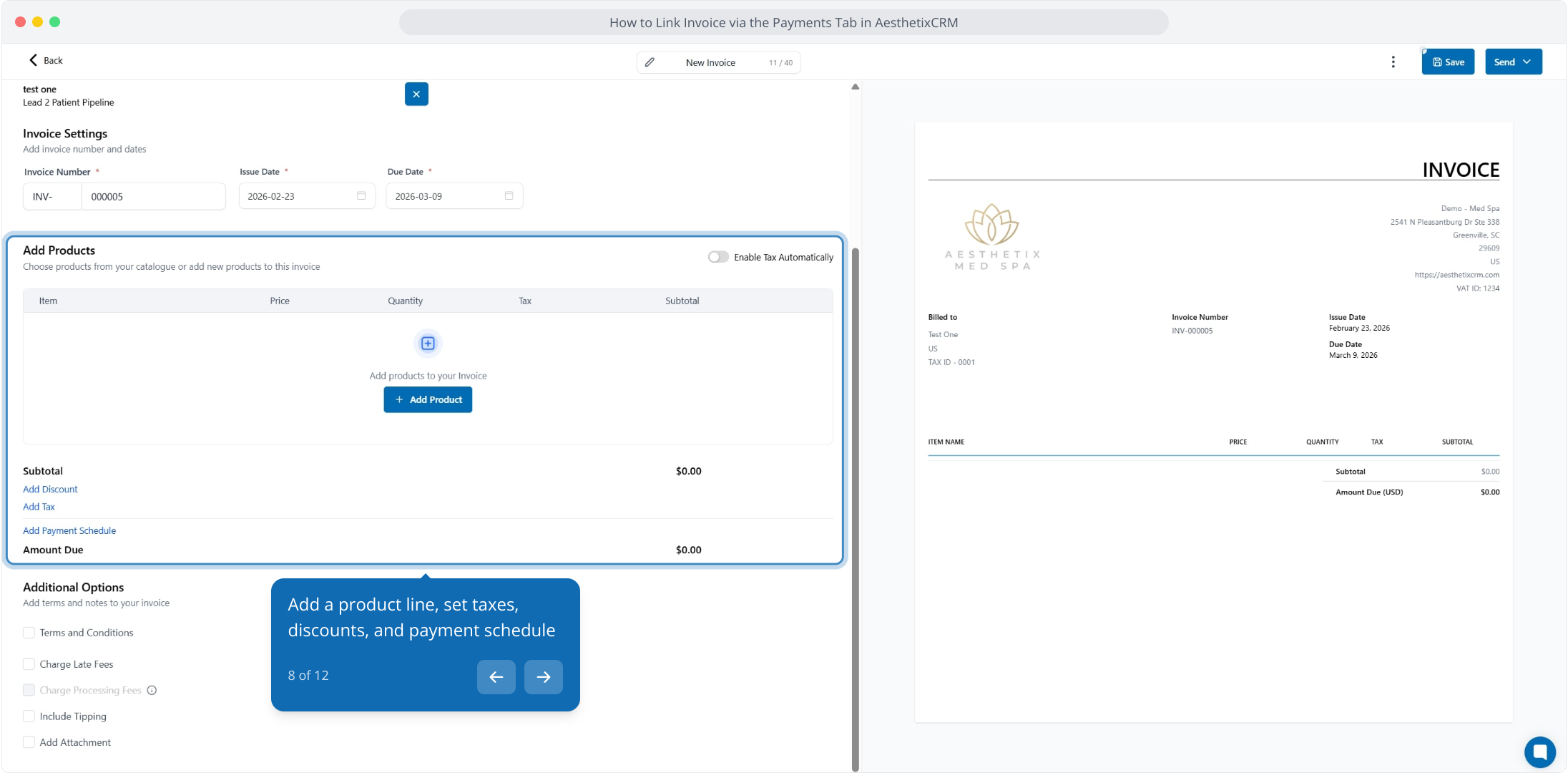The width and height of the screenshot is (1568, 773).
Task: Toggle Enable Tax Automatically switch
Action: 718,257
